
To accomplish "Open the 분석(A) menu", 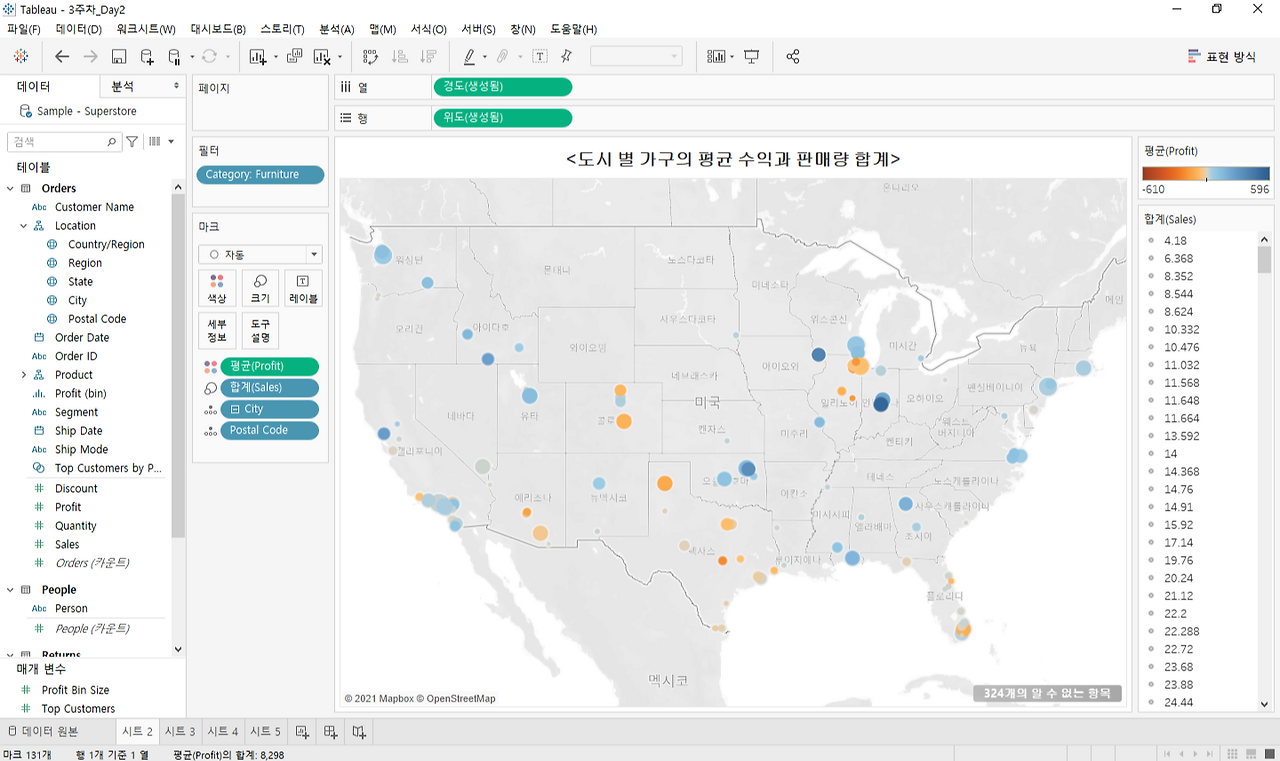I will click(337, 29).
